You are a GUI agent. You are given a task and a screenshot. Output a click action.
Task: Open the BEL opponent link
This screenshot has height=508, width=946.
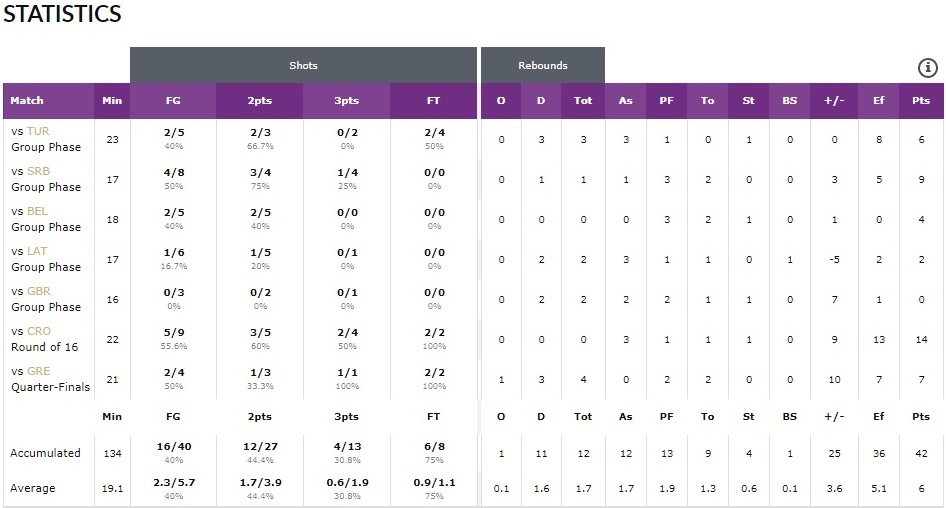[x=37, y=211]
